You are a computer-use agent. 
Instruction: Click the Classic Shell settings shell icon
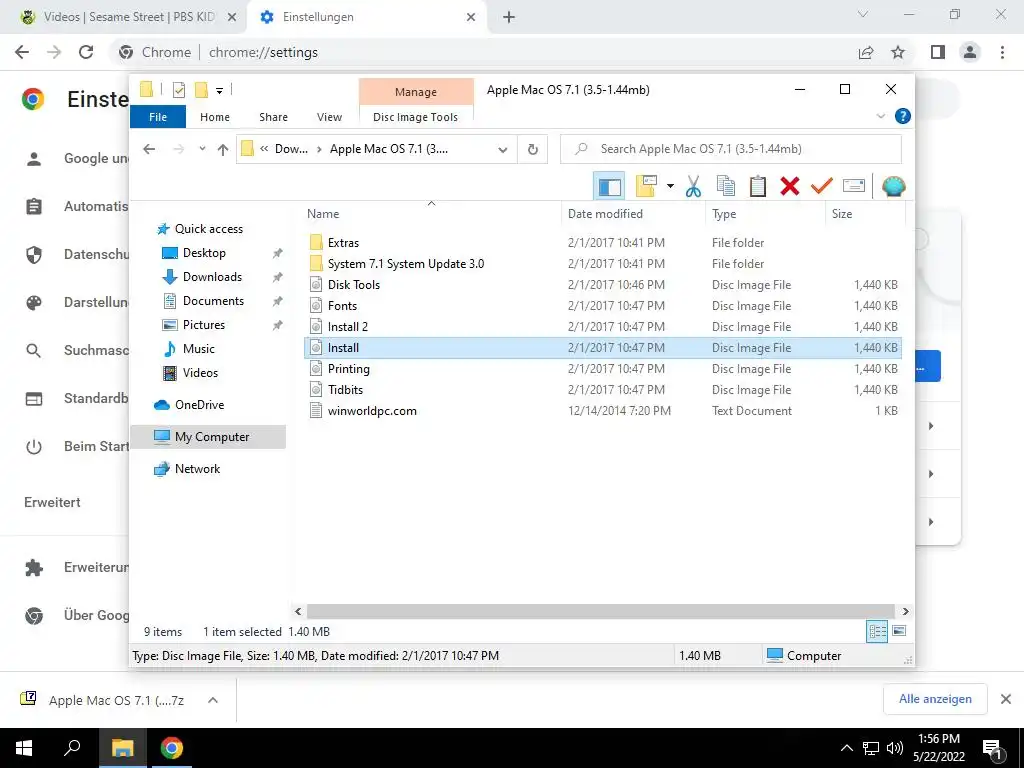tap(893, 186)
